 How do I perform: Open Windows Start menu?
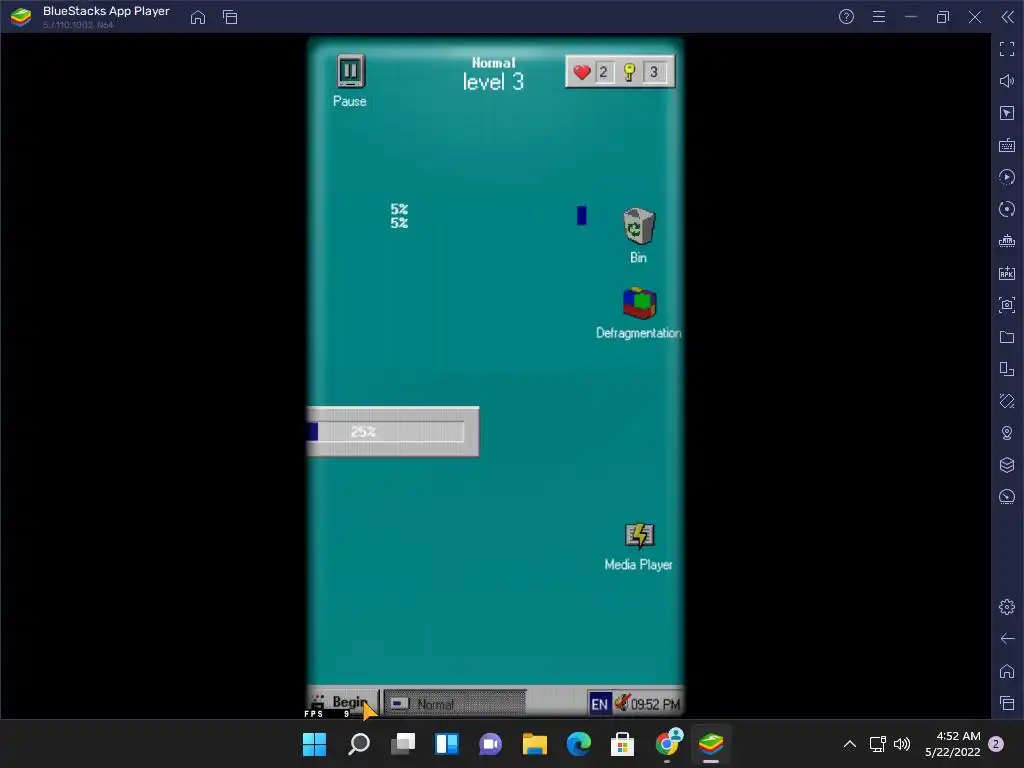[x=314, y=744]
